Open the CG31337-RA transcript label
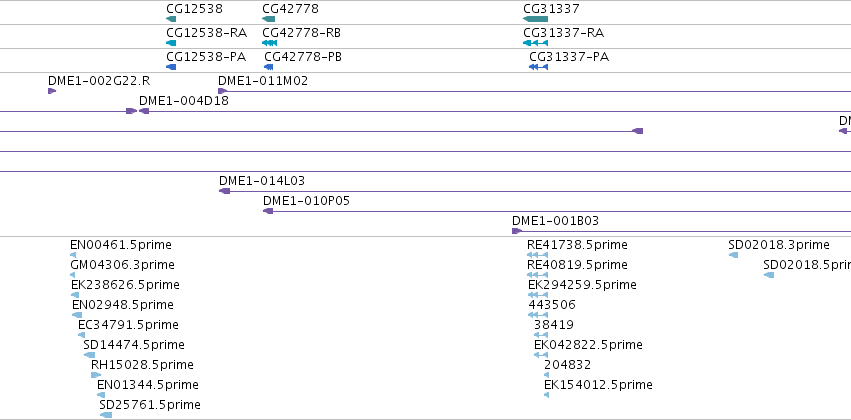This screenshot has width=851, height=420. pos(564,33)
